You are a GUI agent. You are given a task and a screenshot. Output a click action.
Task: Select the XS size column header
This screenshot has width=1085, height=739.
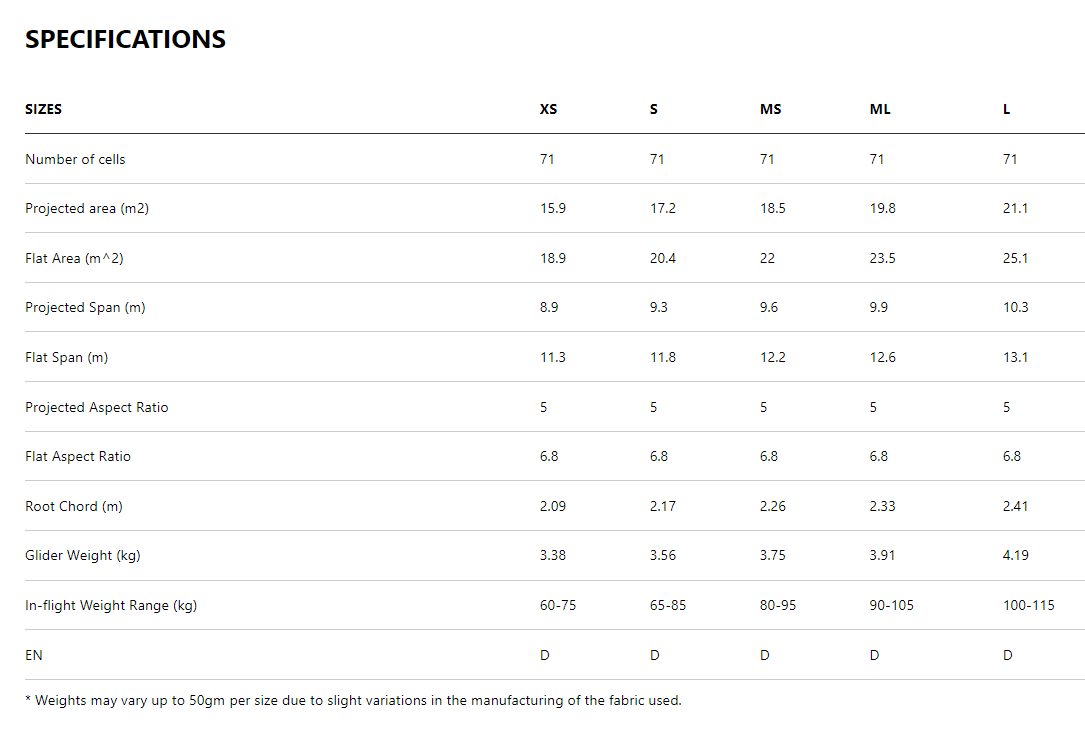[549, 109]
